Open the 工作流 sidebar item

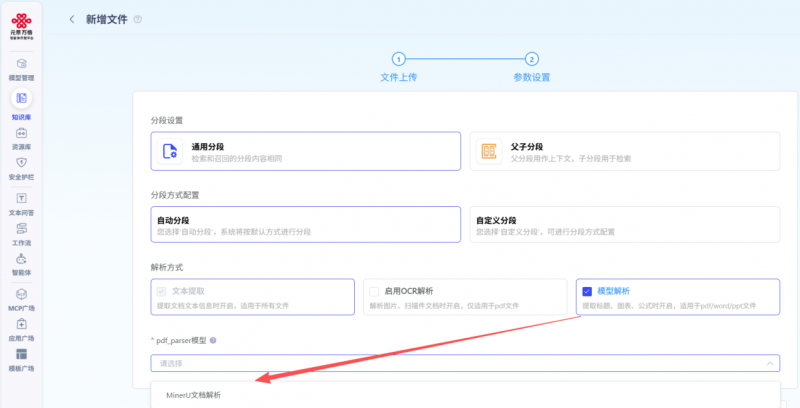point(21,233)
